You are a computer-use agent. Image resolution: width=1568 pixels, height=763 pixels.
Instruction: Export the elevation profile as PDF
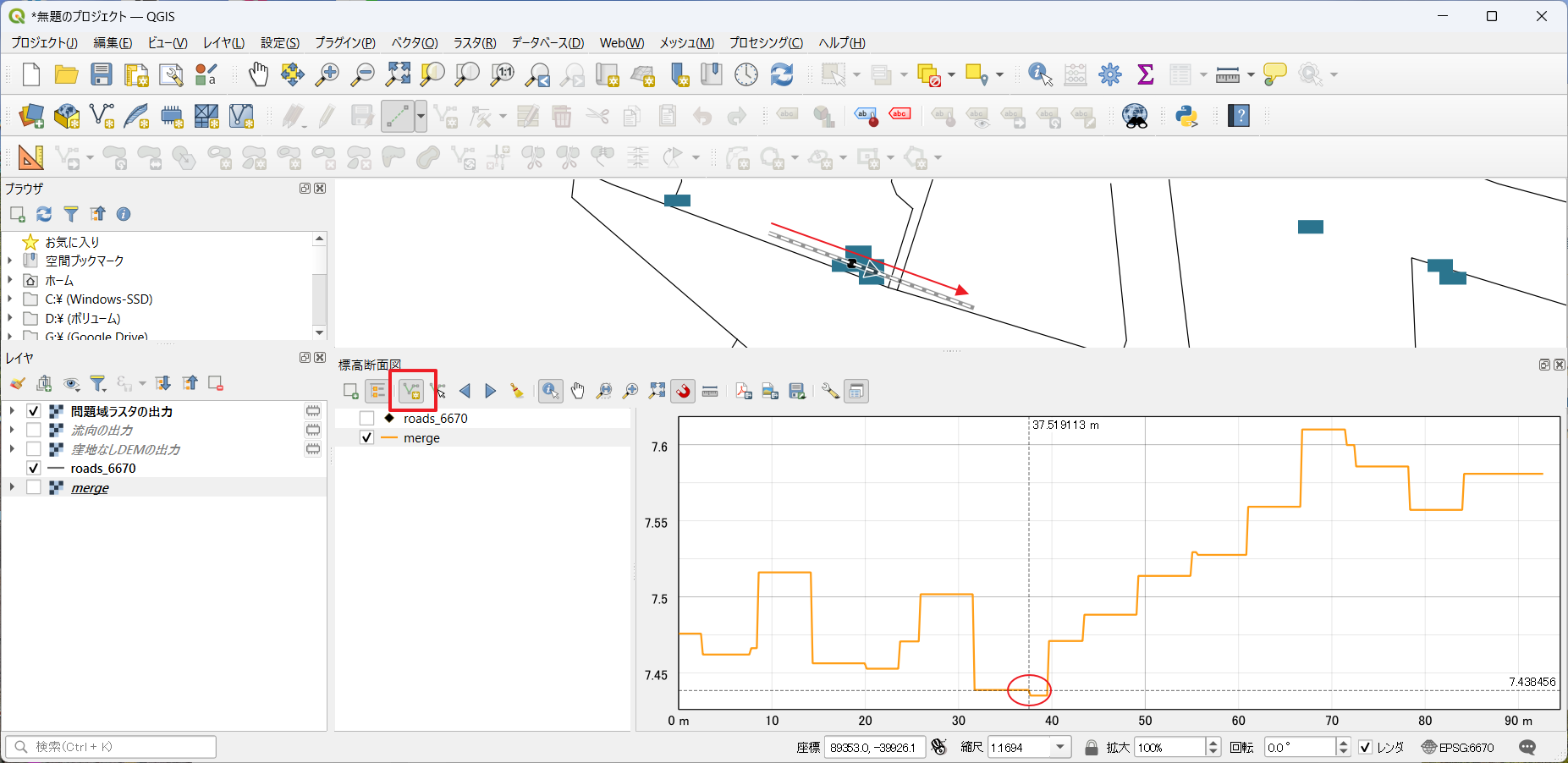pos(744,391)
